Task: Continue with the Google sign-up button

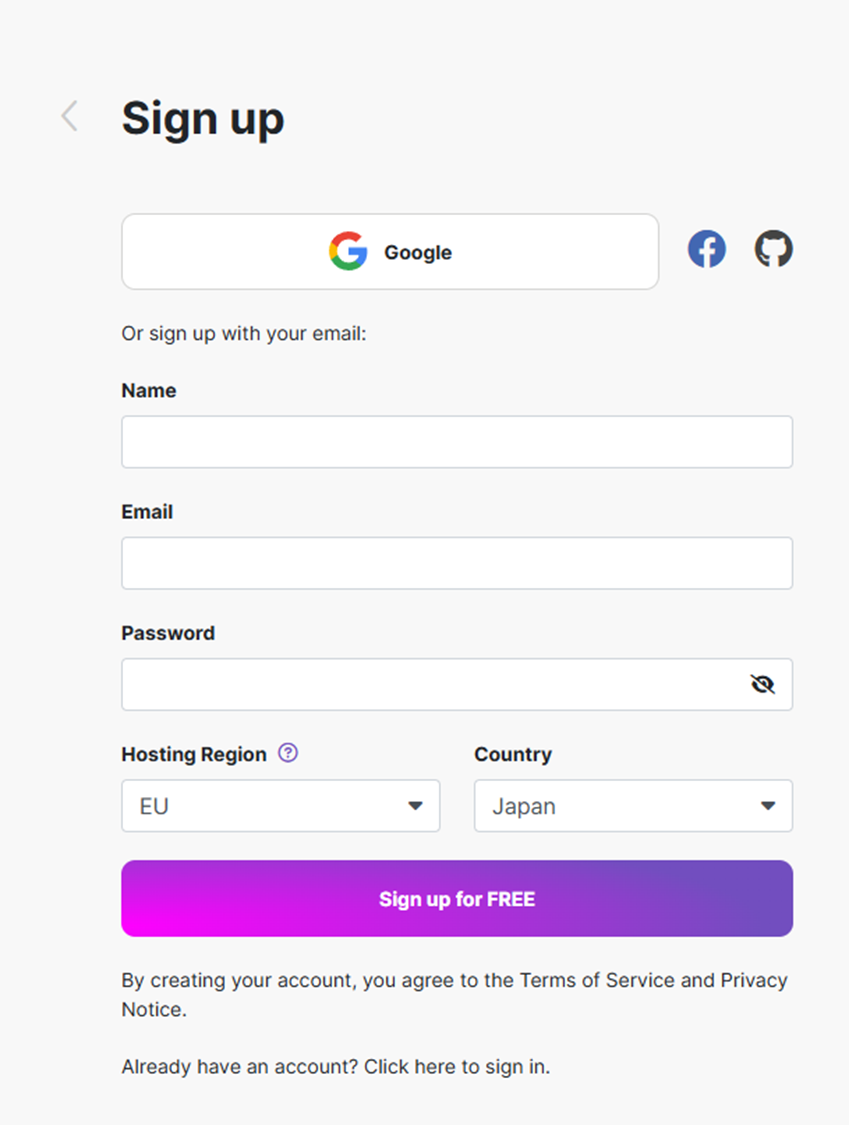Action: pos(390,252)
